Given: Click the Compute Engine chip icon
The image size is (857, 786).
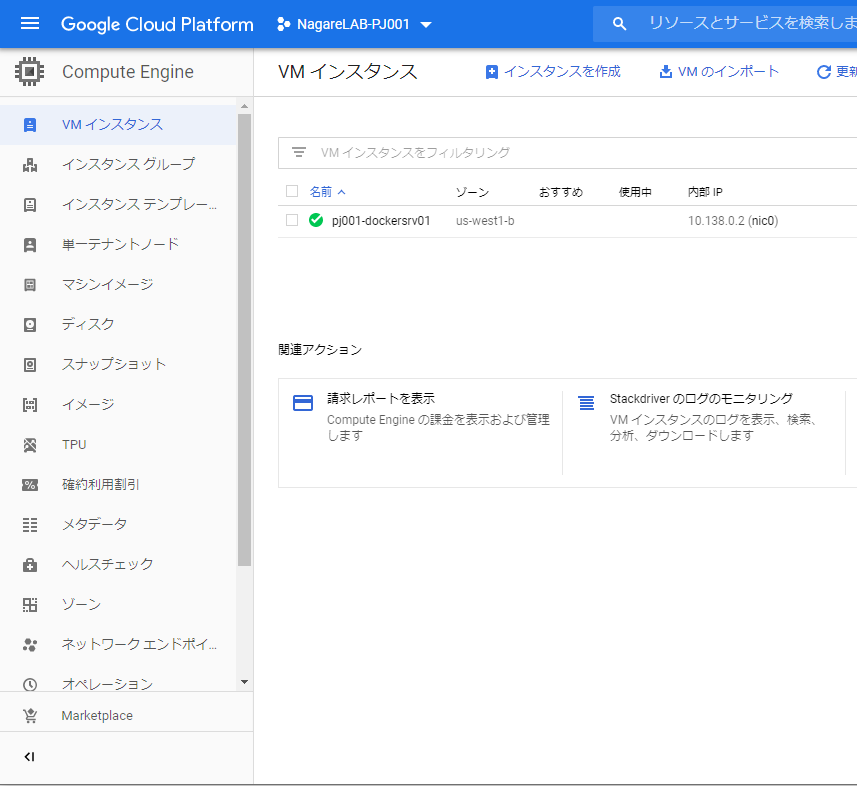Looking at the screenshot, I should (x=30, y=72).
